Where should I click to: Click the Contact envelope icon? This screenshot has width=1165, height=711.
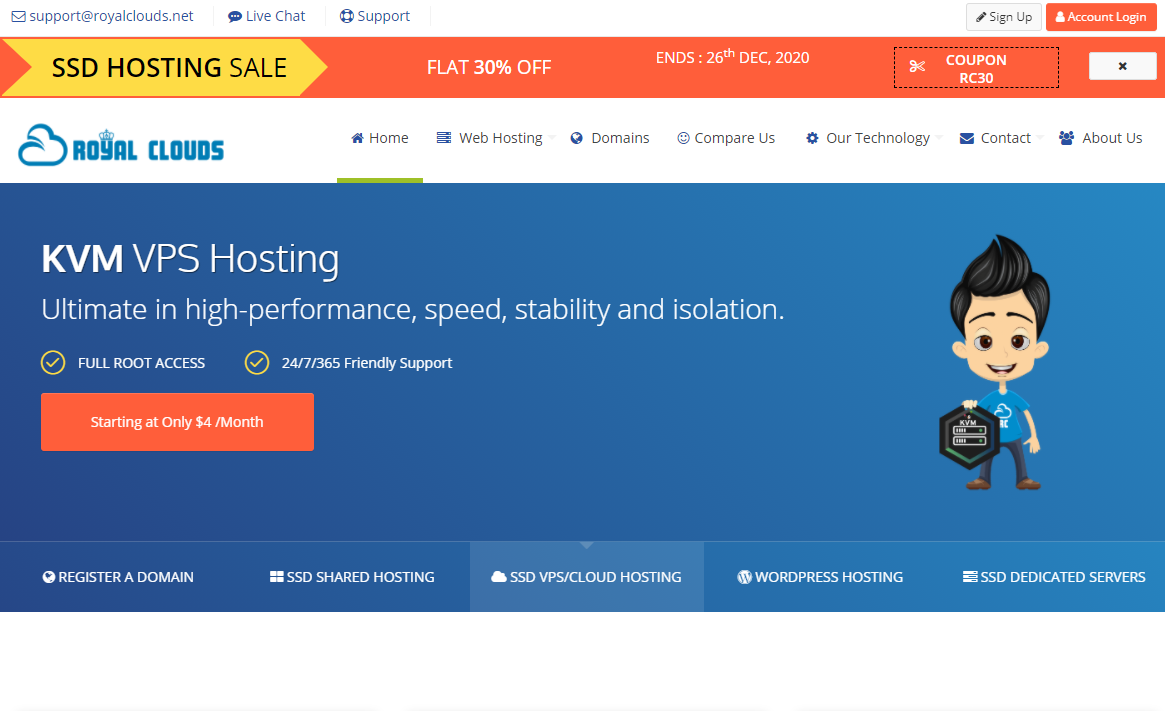tap(967, 138)
